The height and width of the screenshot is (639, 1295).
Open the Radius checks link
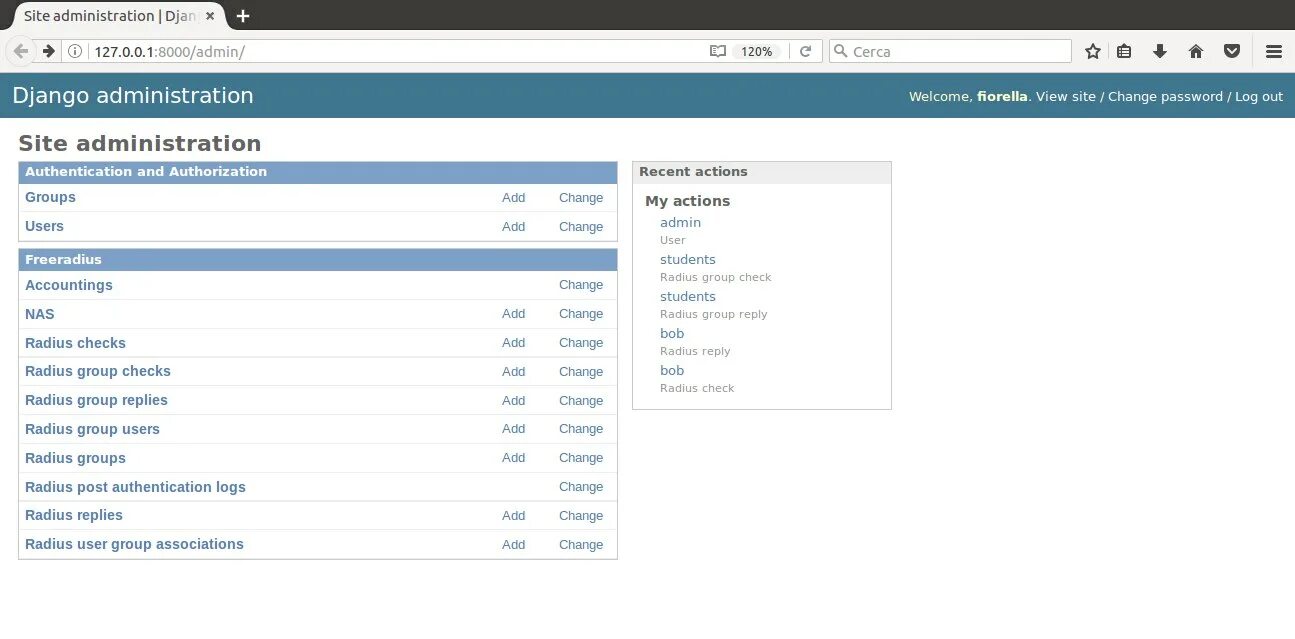(x=75, y=343)
